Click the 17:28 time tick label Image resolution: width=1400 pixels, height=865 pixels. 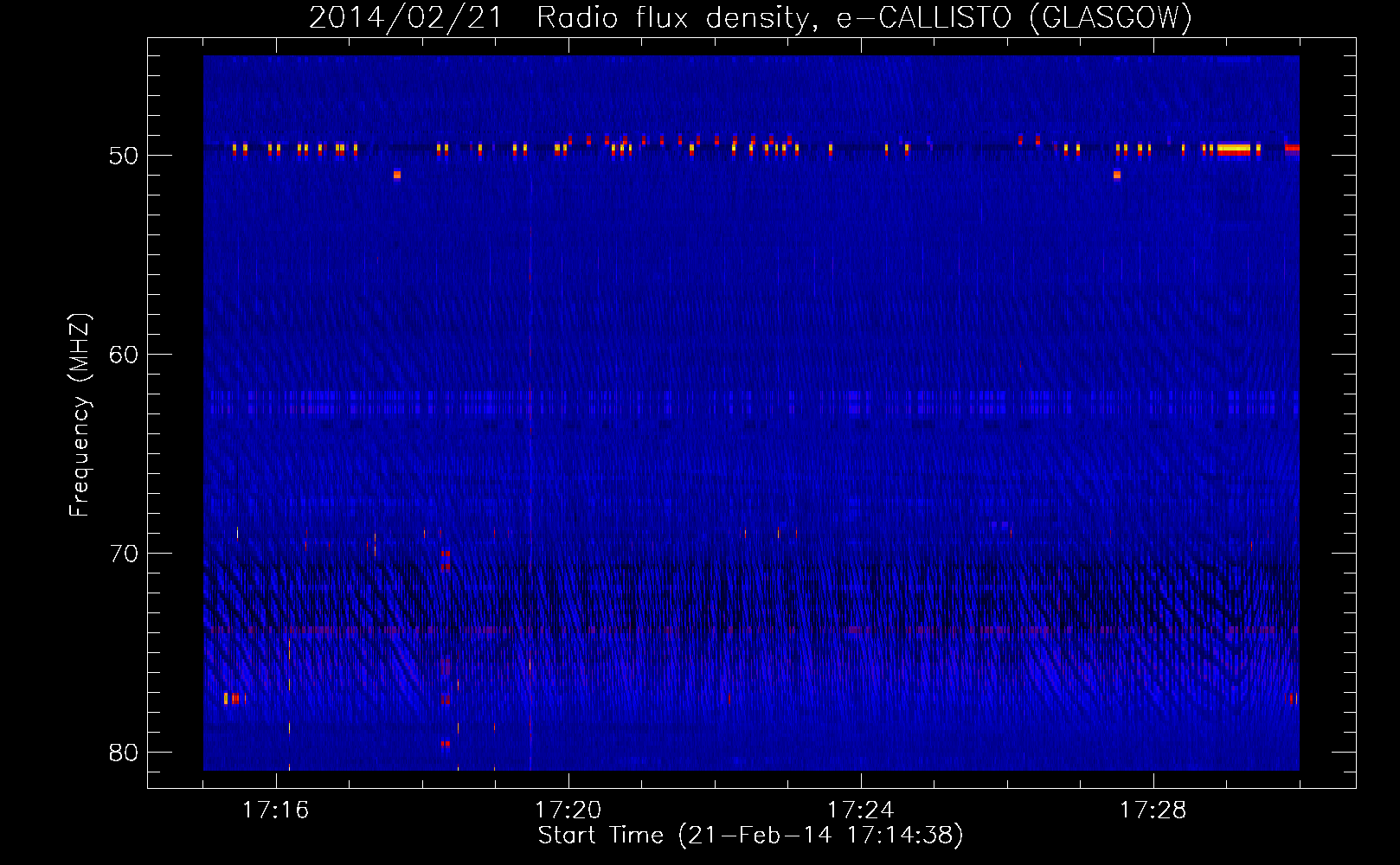coord(1153,811)
